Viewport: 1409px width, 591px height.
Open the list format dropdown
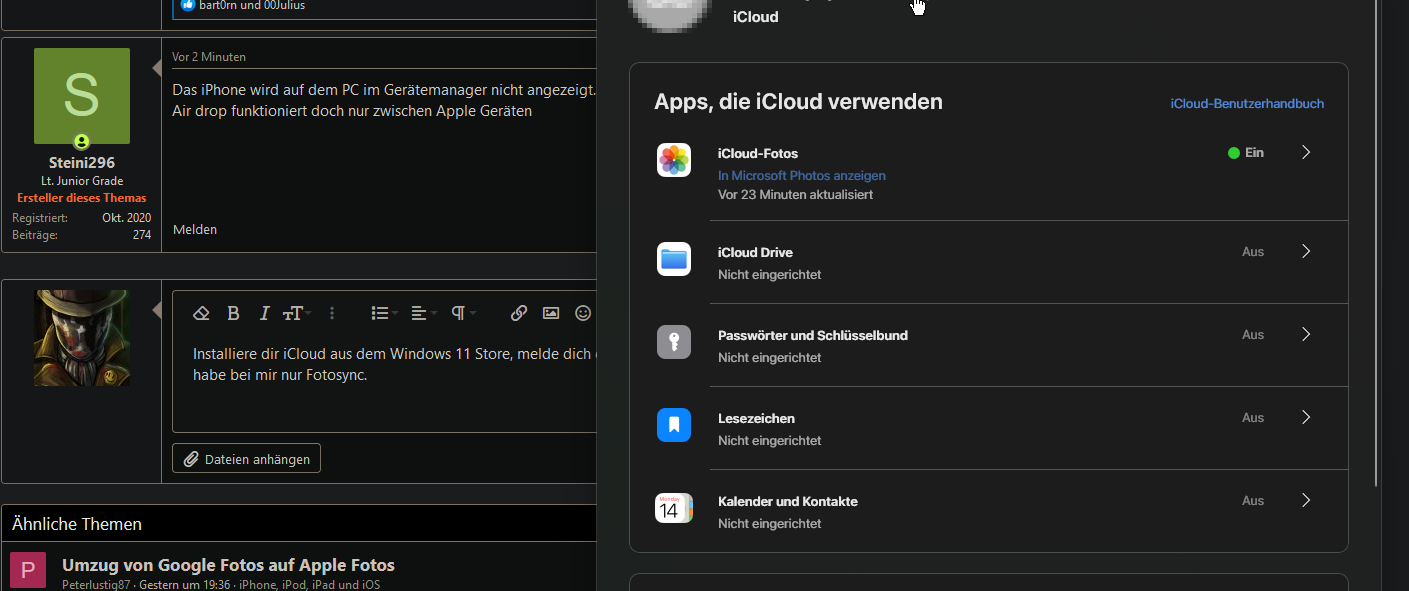pyautogui.click(x=383, y=312)
